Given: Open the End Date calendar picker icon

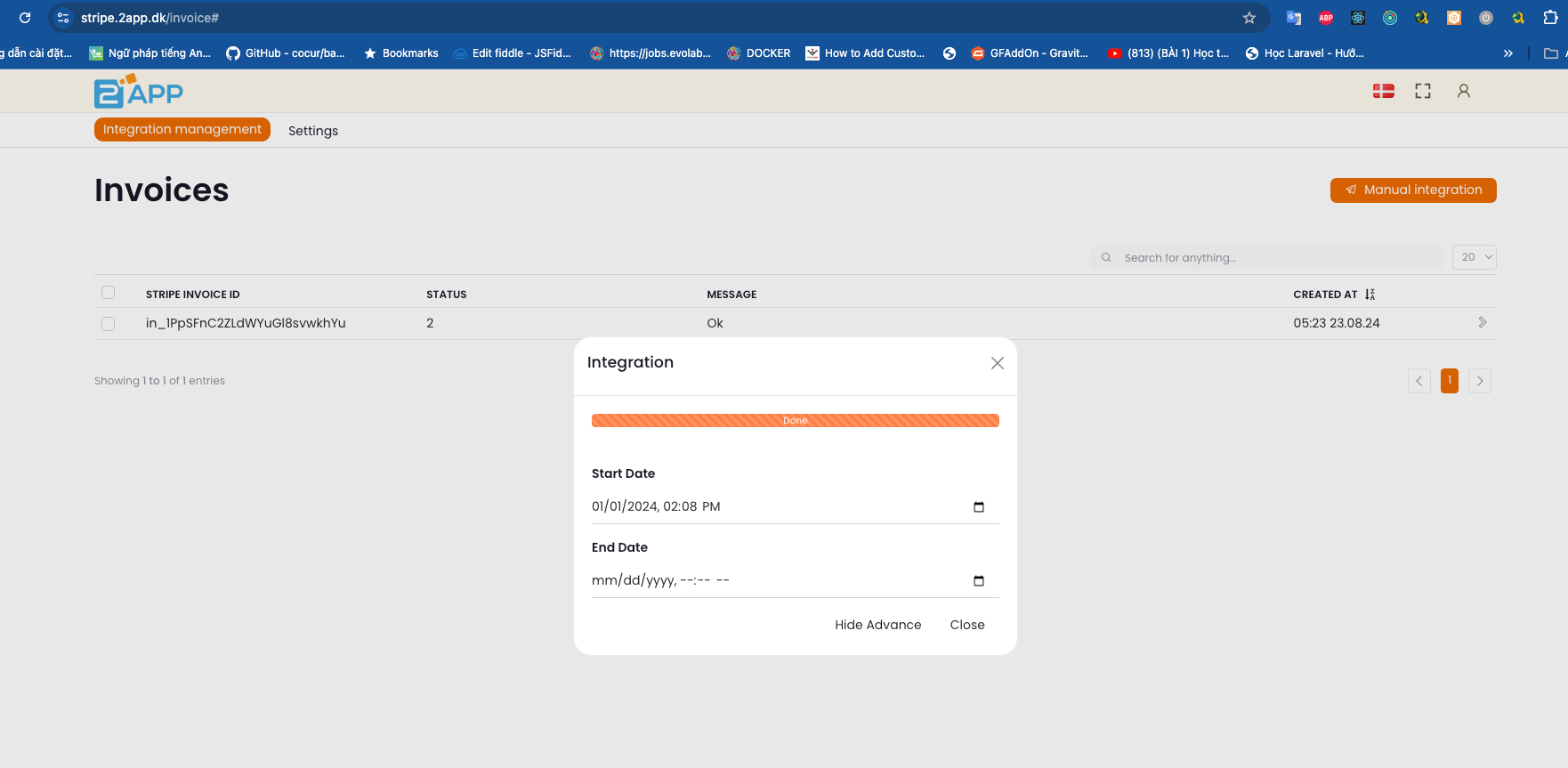Looking at the screenshot, I should [979, 581].
